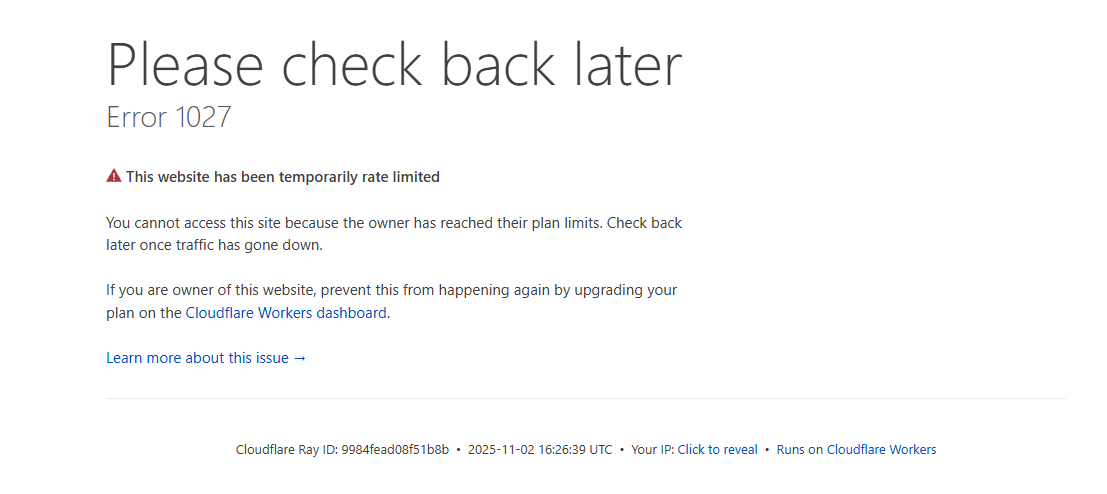
Task: Click the 'later once traffic has gone down' line
Action: 214,245
